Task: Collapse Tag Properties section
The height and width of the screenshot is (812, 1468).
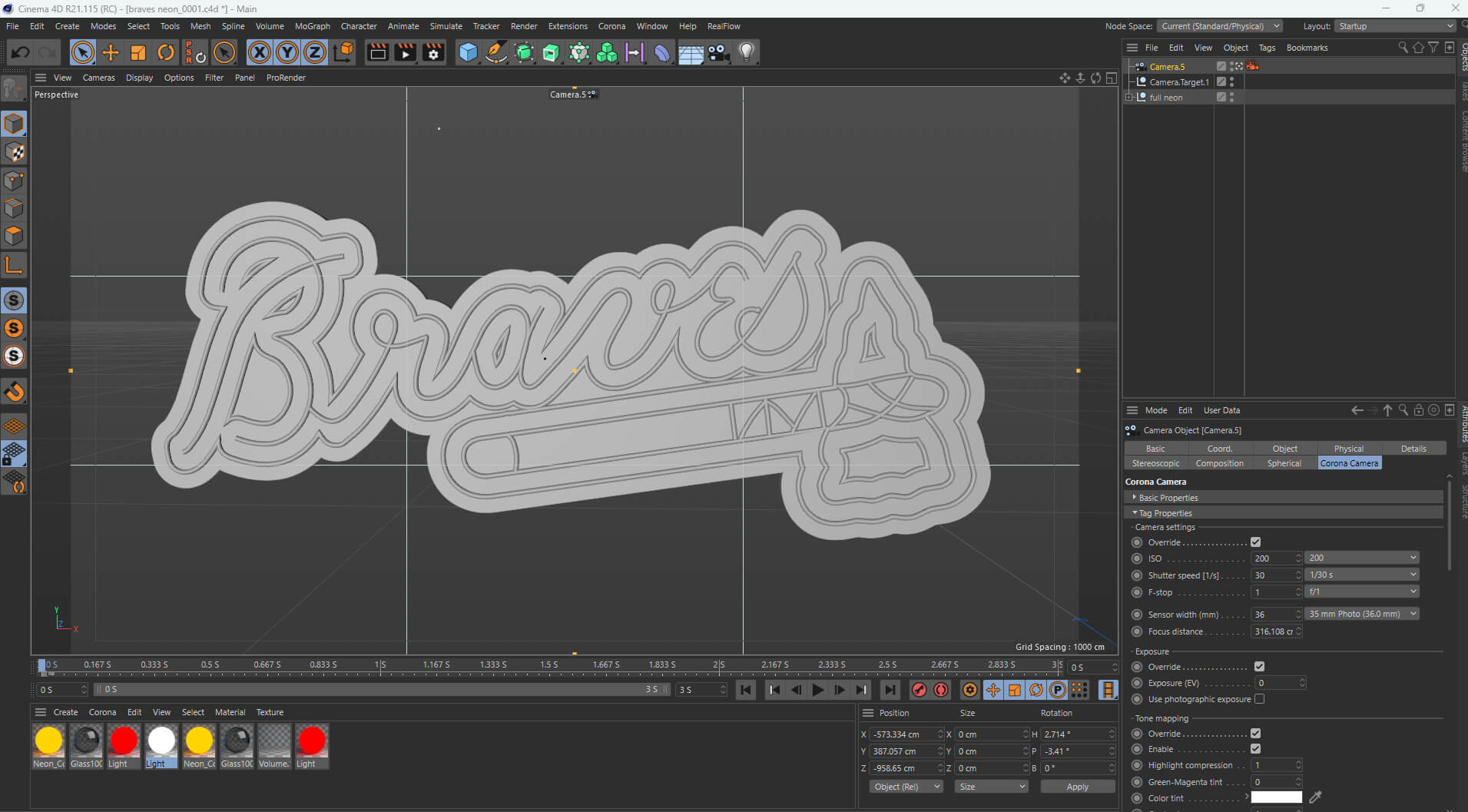Action: pyautogui.click(x=1135, y=512)
